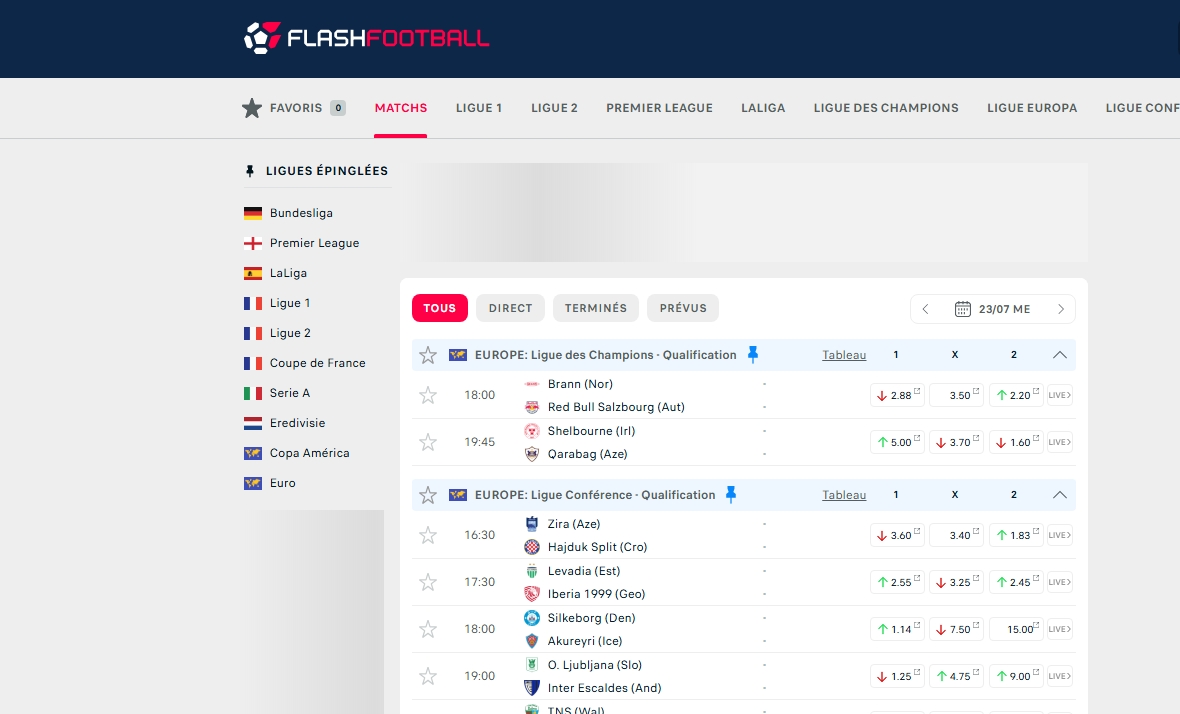Select the MATCHS tab

(x=401, y=108)
